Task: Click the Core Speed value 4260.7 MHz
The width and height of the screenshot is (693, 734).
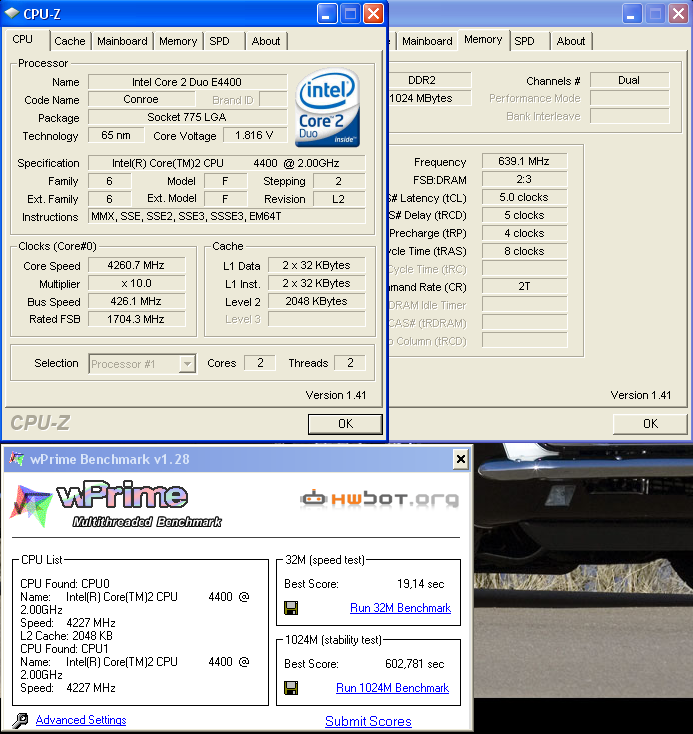Action: [x=136, y=265]
